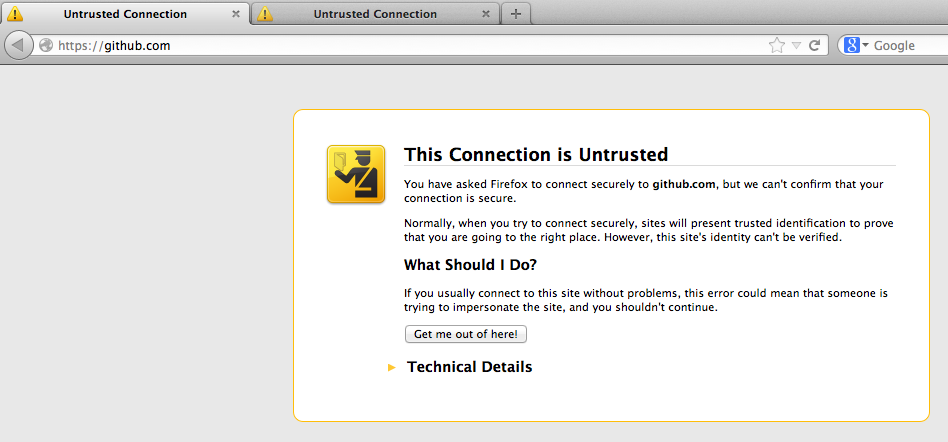Image resolution: width=948 pixels, height=442 pixels.
Task: Bookmark this page with the star icon
Action: [776, 45]
